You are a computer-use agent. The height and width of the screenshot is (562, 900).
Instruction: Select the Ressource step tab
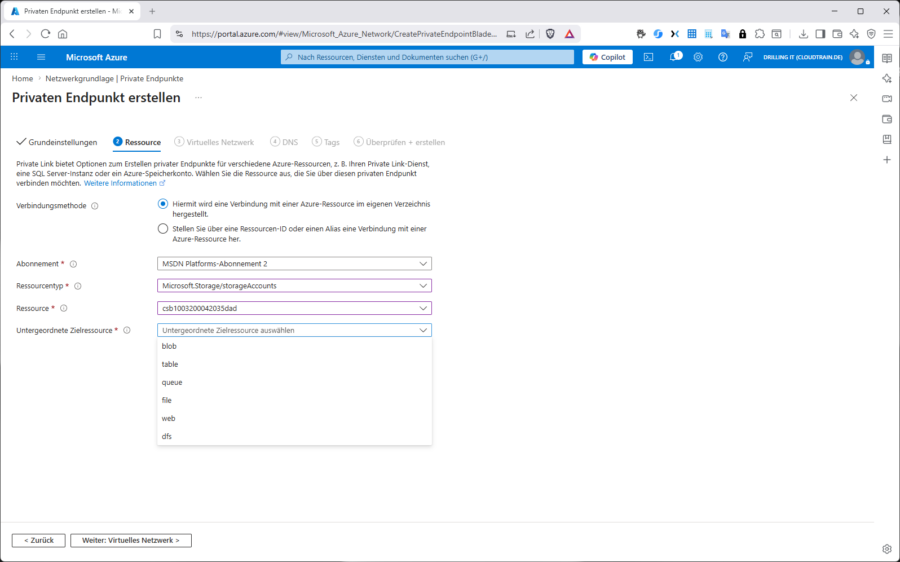coord(137,142)
